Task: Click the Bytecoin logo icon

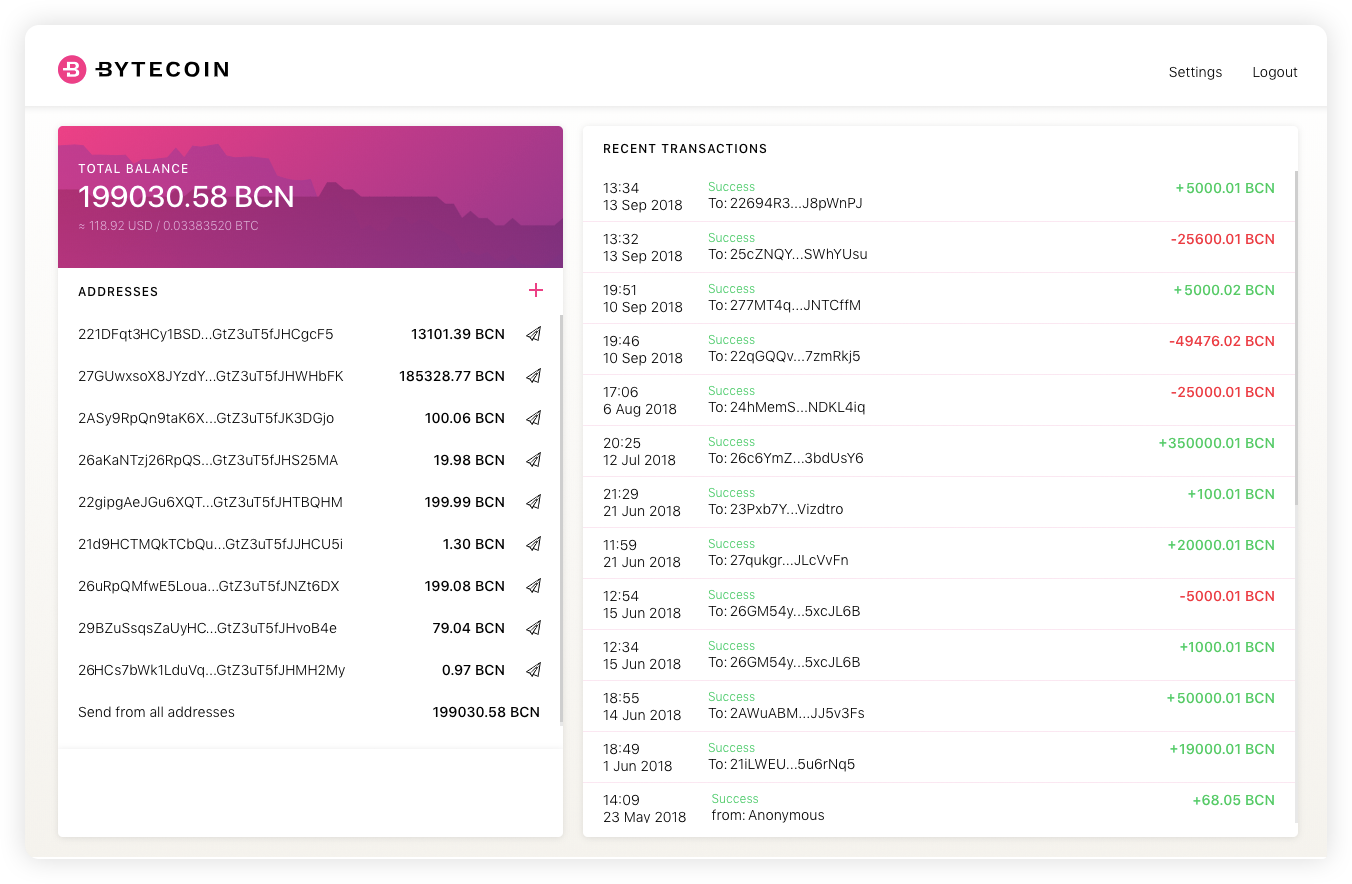Action: click(x=71, y=69)
